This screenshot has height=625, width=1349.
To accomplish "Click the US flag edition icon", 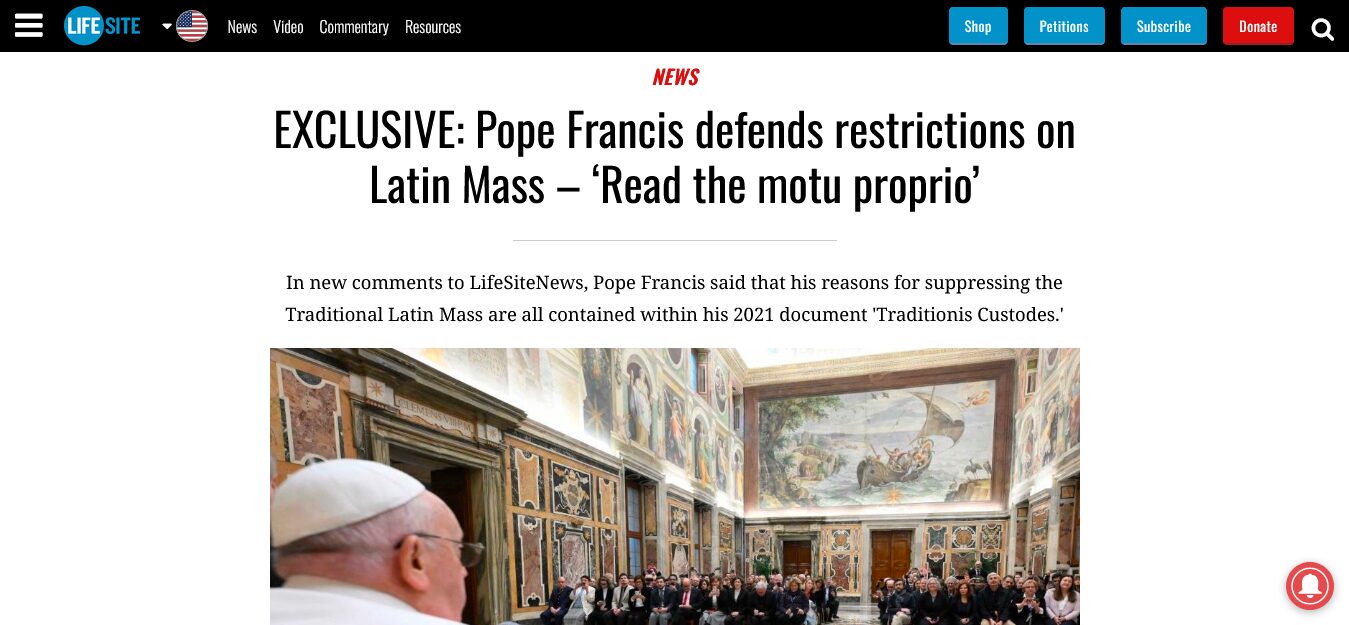I will click(192, 26).
